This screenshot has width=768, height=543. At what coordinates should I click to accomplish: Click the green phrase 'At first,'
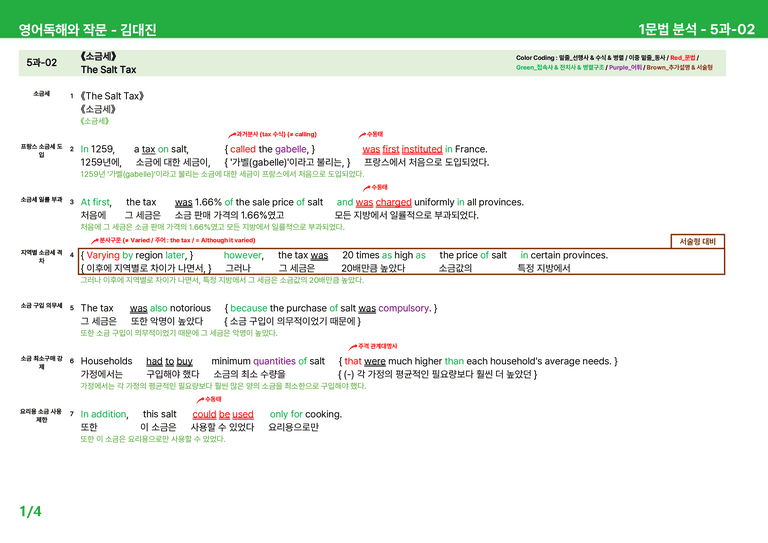pos(96,202)
